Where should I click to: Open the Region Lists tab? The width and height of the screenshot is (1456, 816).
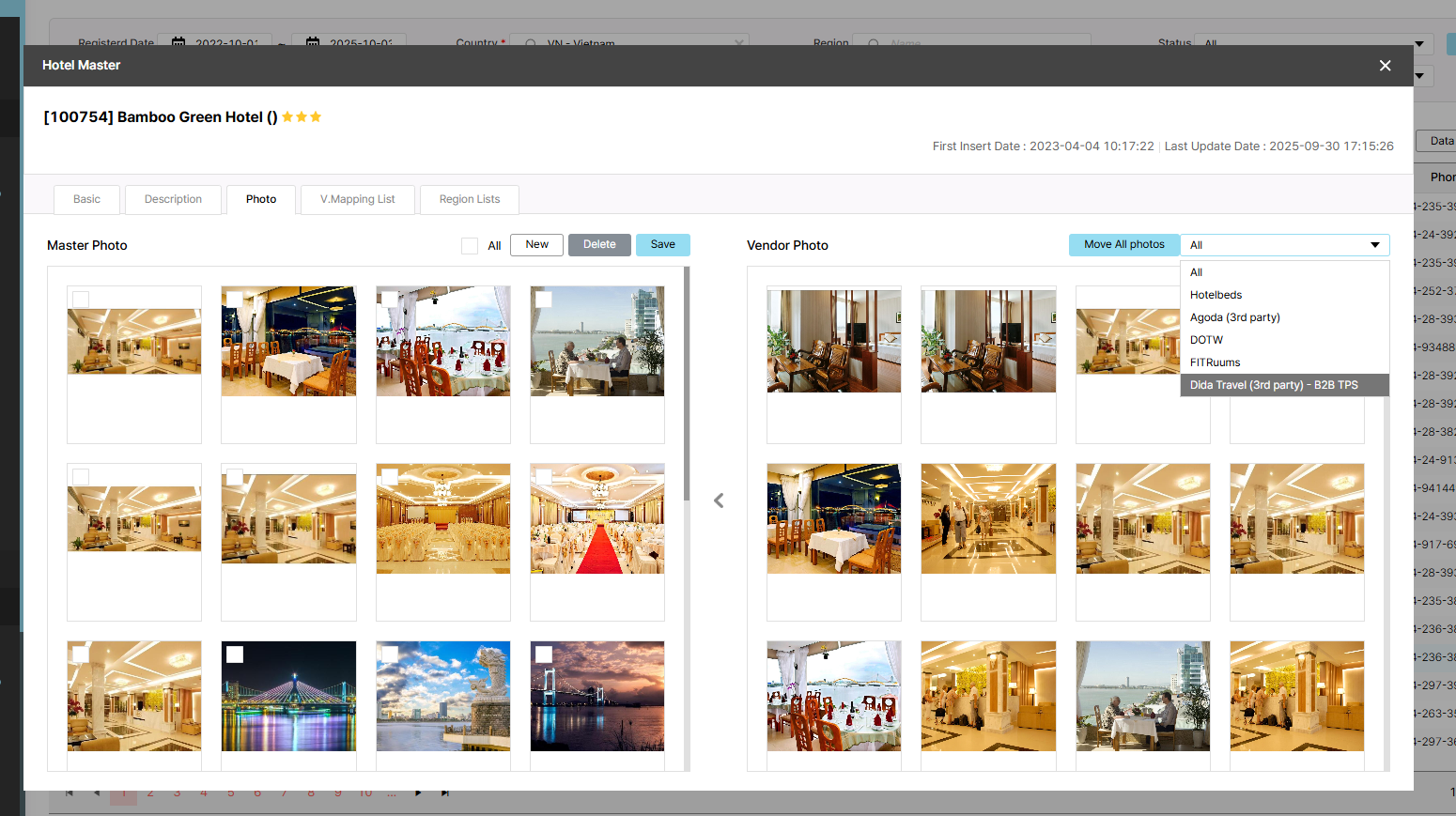pyautogui.click(x=470, y=199)
